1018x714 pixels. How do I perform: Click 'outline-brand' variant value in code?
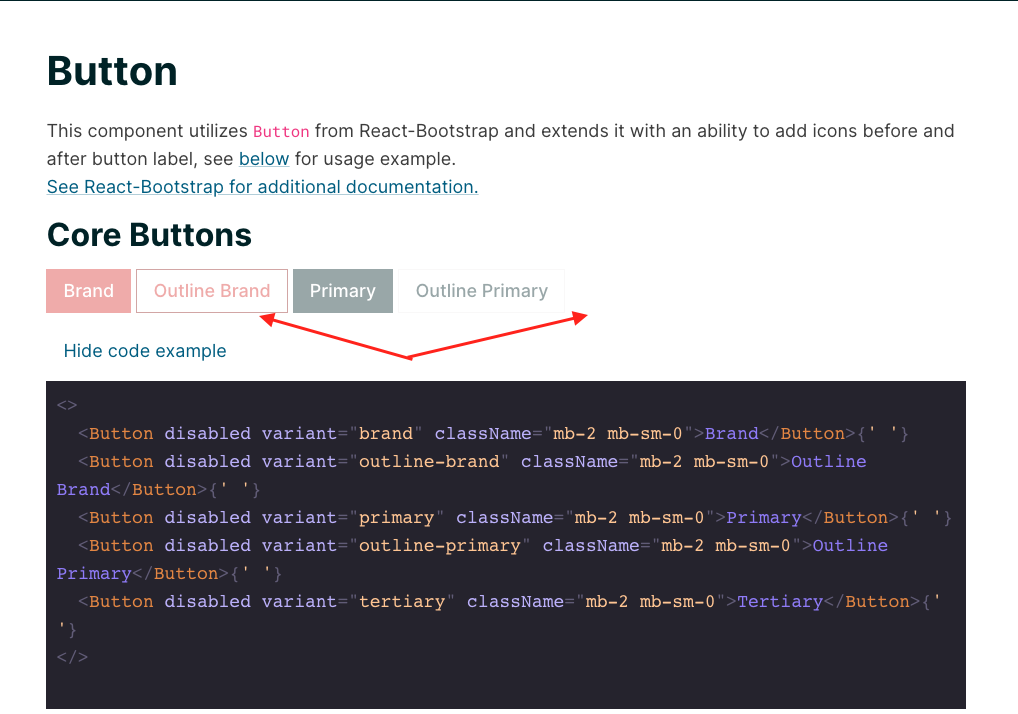pos(429,462)
